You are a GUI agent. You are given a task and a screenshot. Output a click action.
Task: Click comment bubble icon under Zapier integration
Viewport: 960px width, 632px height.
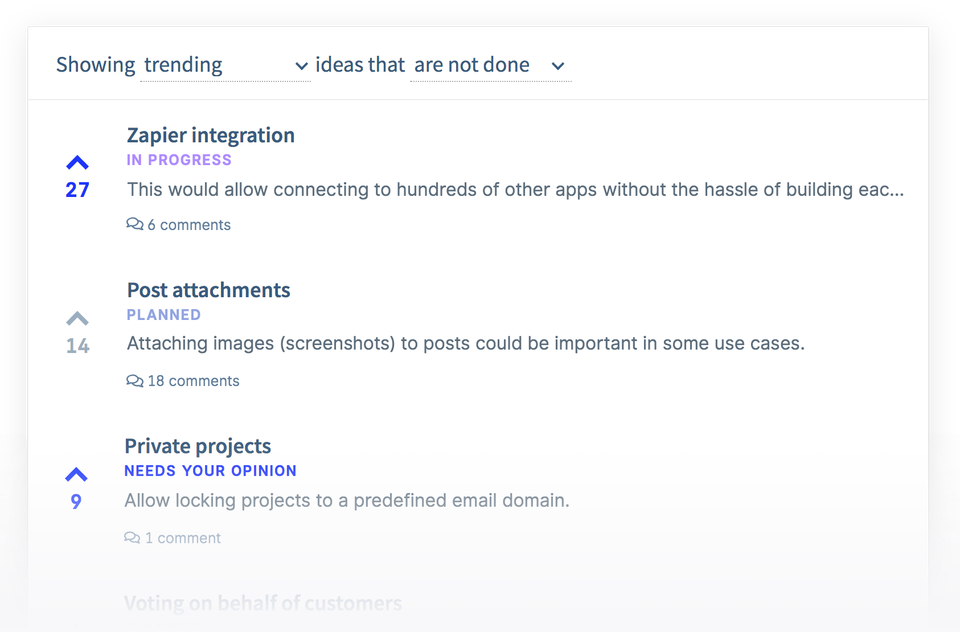coord(135,225)
